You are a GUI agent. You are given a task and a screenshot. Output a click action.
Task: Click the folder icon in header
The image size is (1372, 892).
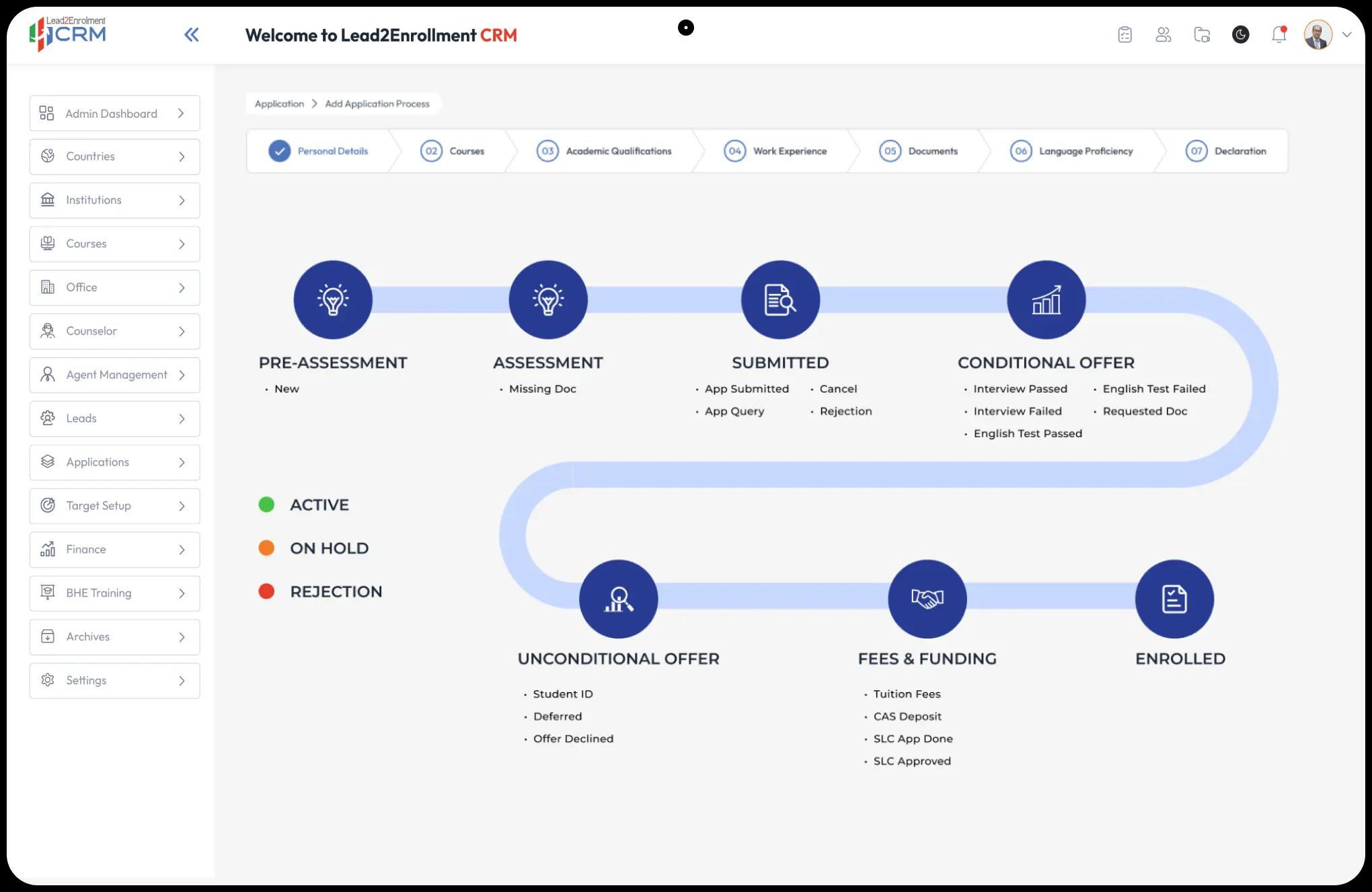[1202, 35]
